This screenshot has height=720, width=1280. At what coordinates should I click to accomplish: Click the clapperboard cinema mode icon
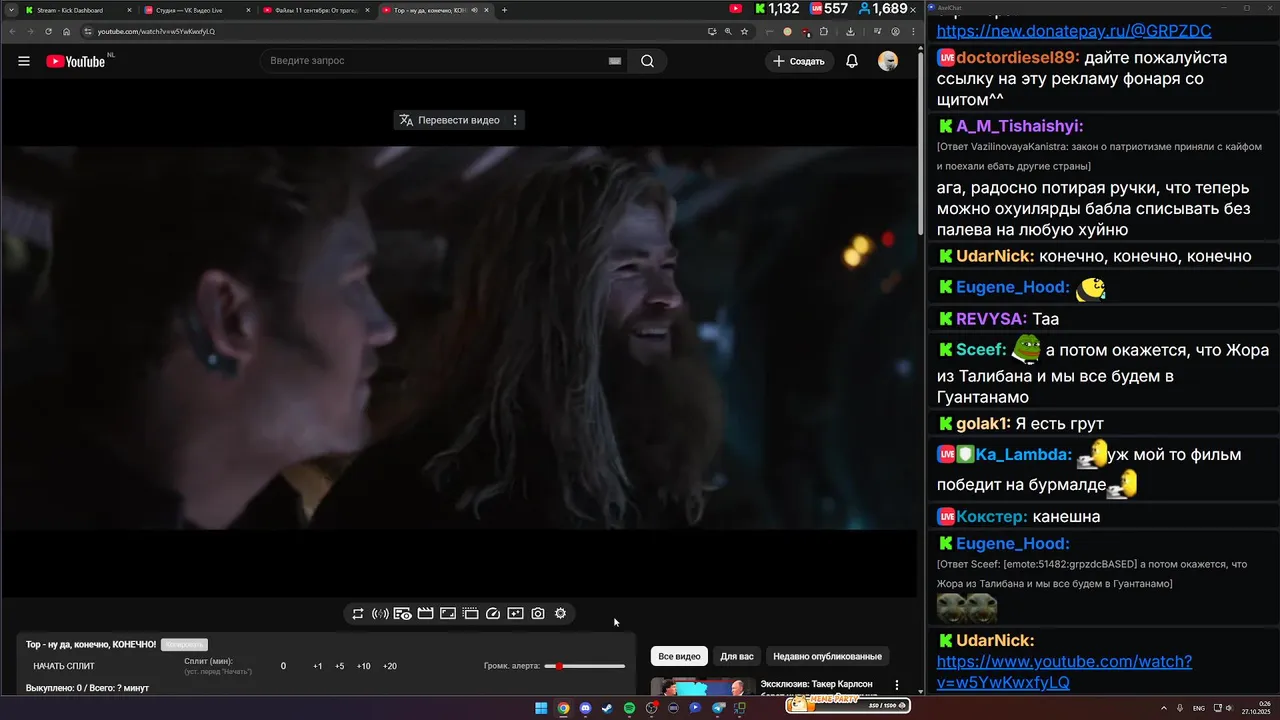coord(425,613)
